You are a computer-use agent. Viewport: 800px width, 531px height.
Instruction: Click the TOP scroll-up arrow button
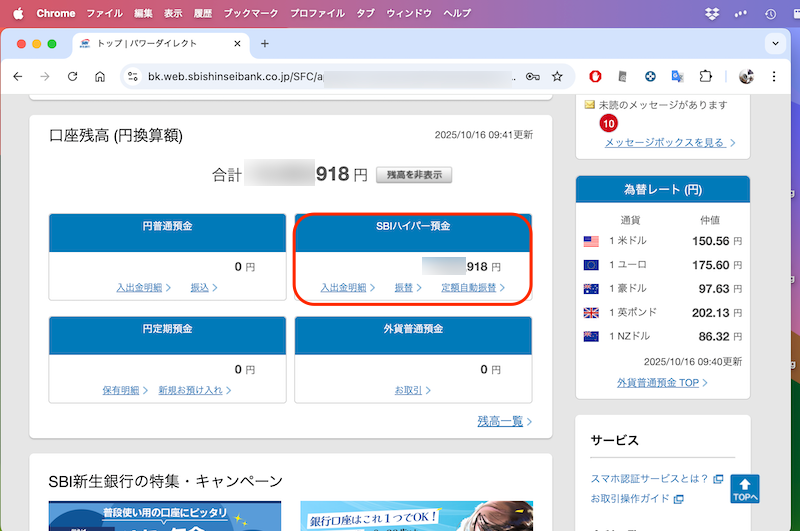pyautogui.click(x=745, y=488)
